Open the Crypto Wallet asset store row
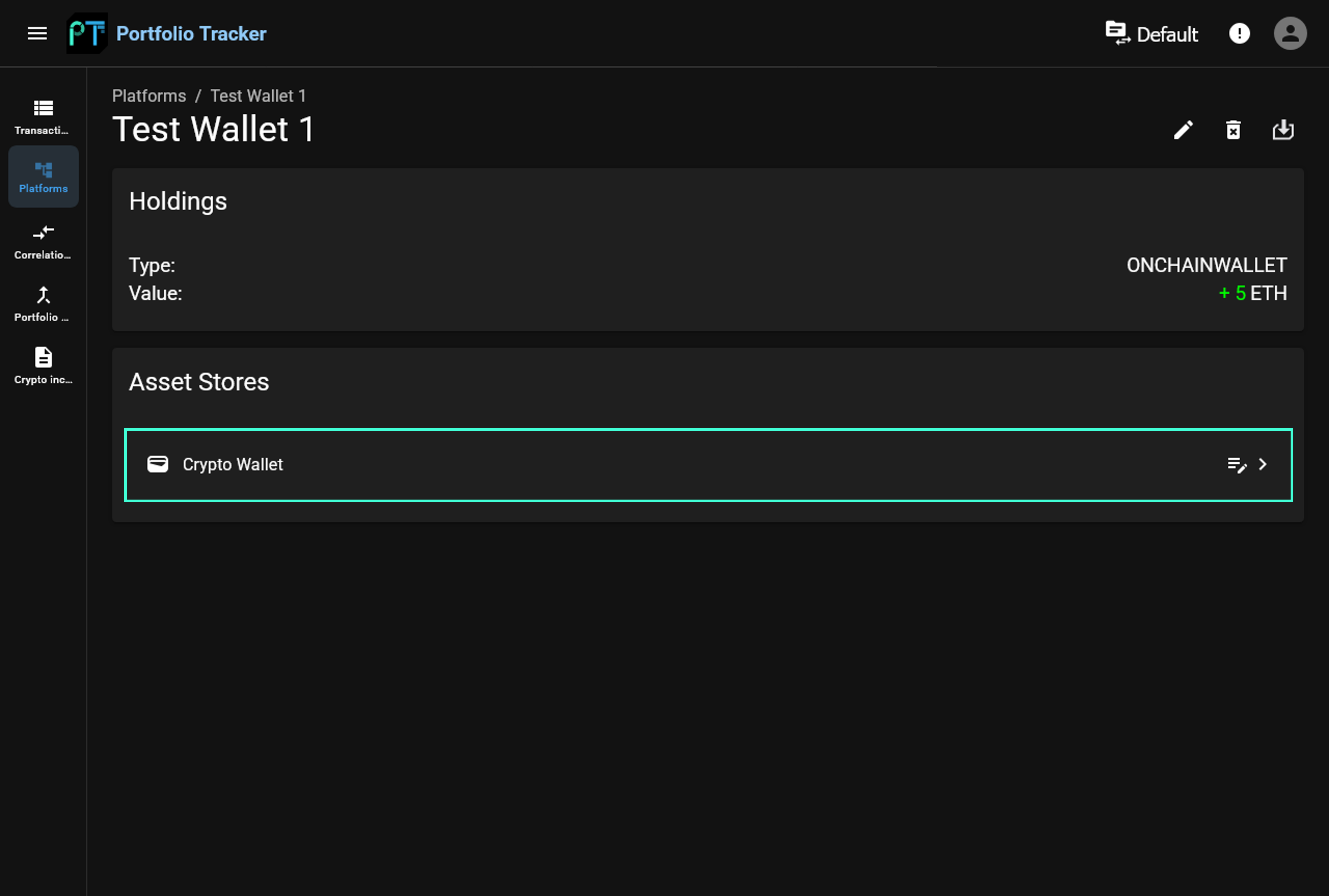 [708, 464]
